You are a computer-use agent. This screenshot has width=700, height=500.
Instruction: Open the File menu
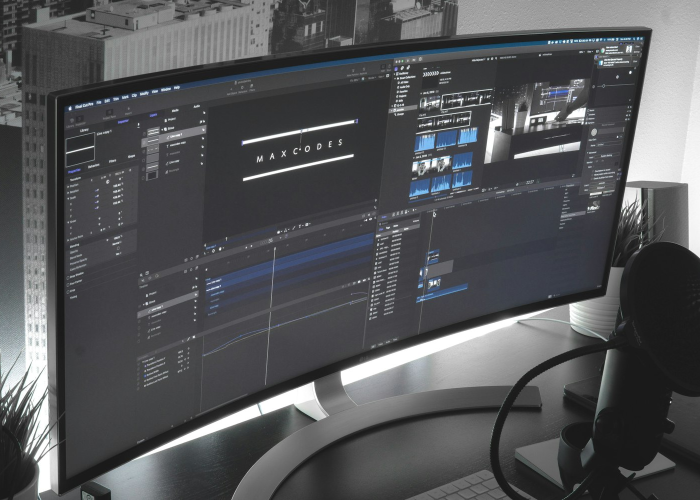click(x=100, y=102)
